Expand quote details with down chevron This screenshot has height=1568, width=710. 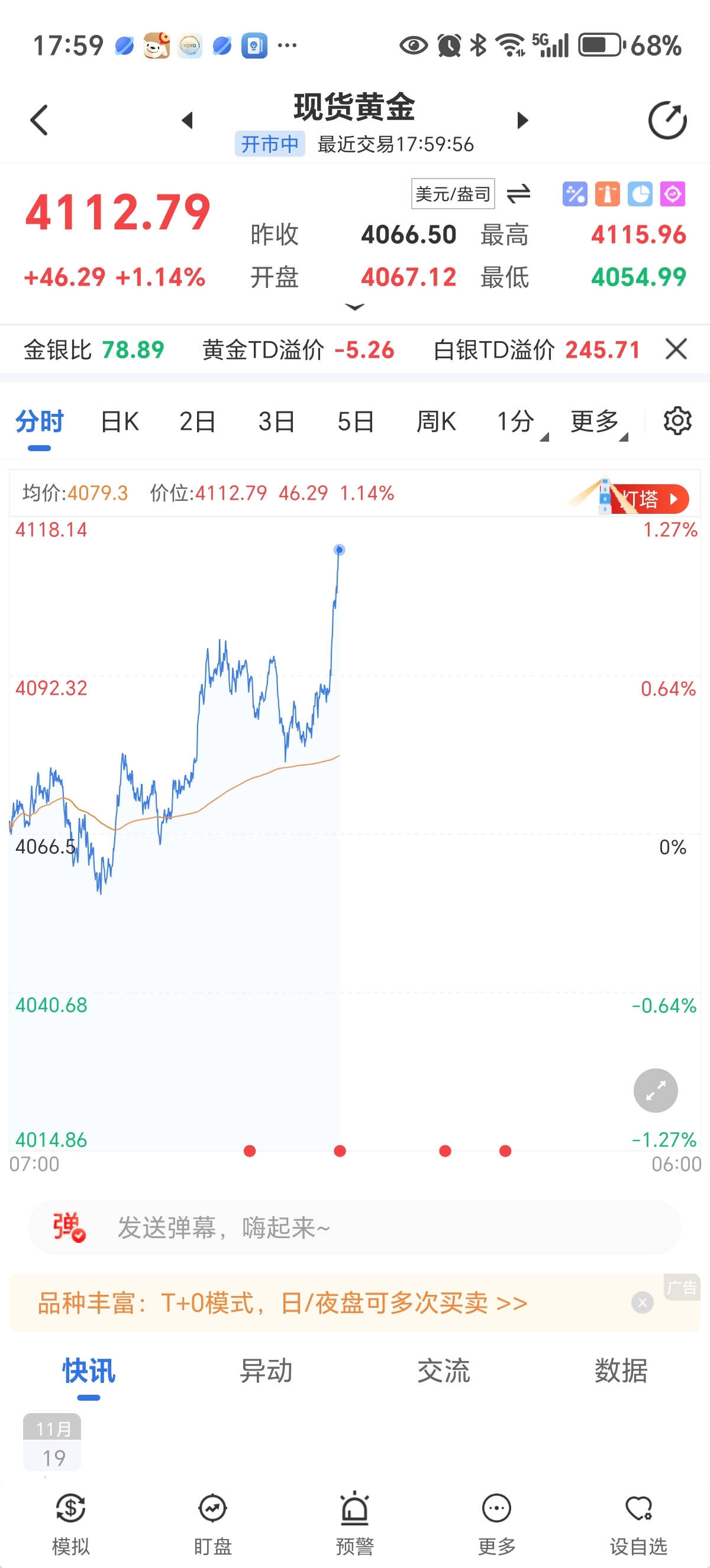pos(354,307)
